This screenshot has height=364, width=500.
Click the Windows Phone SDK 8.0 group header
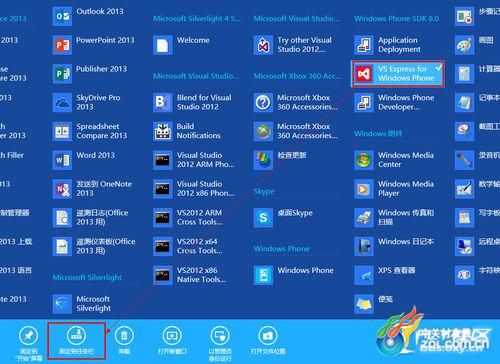(396, 19)
